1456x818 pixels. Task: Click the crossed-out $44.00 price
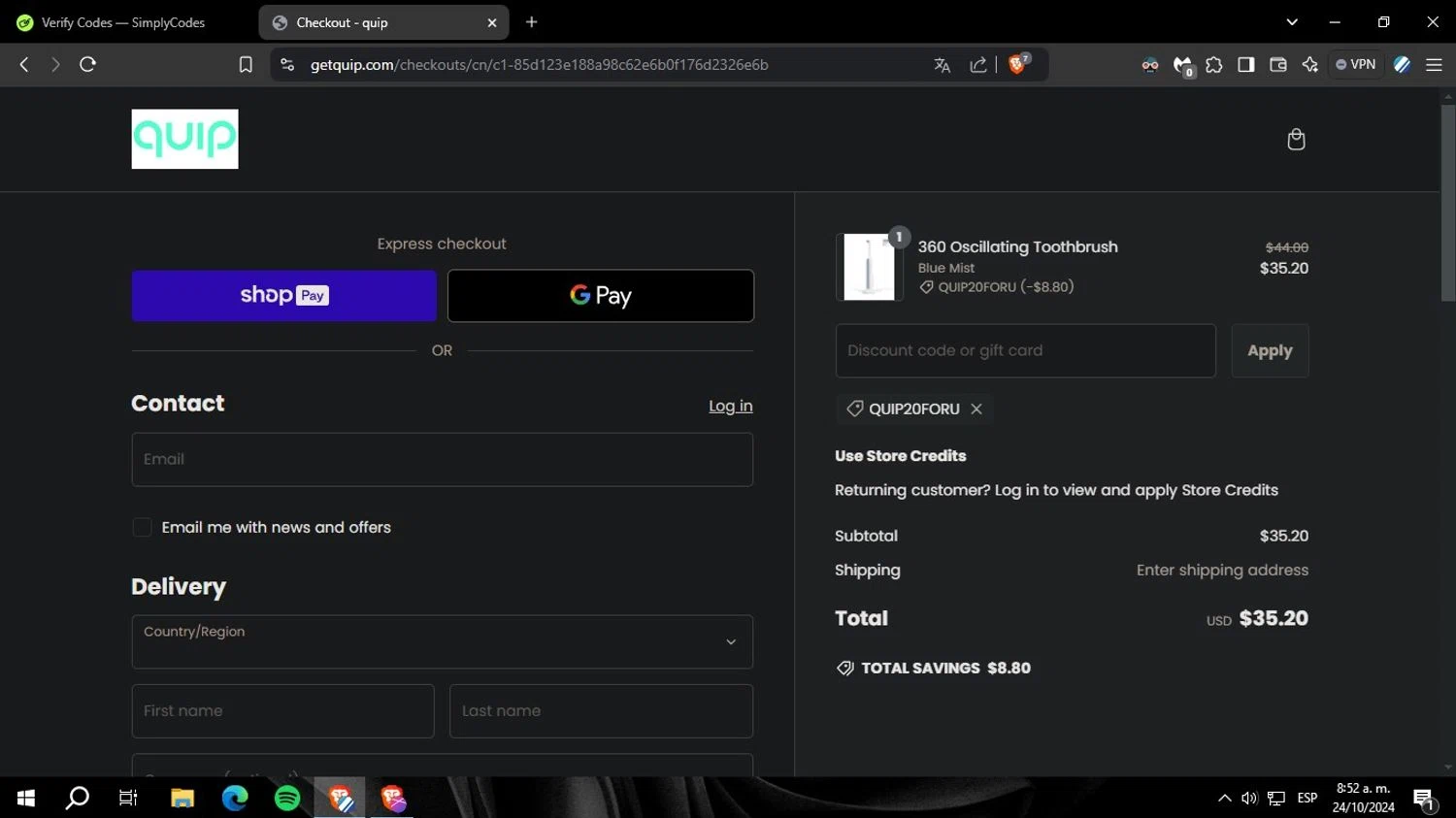coord(1287,247)
